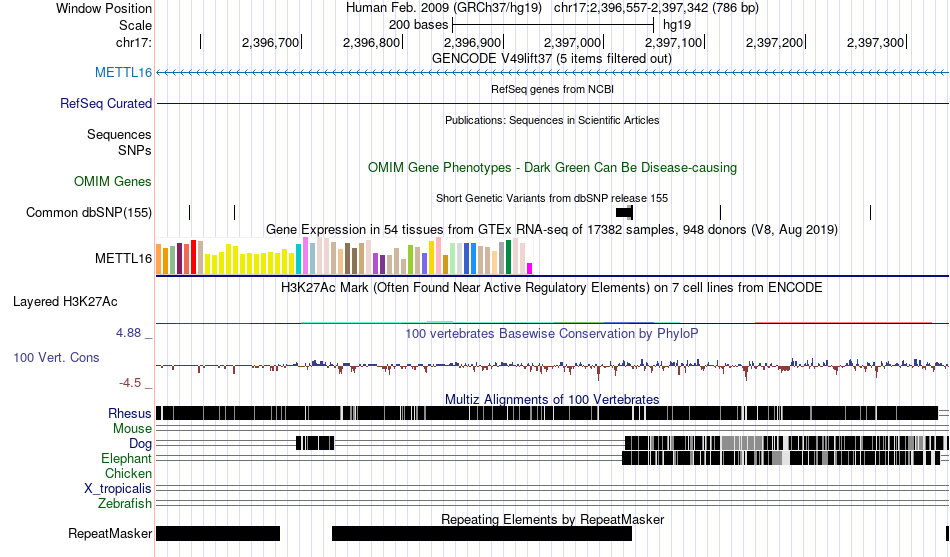Click the Sequences SNPs track label
Screen dimensions: 950x557
119,142
